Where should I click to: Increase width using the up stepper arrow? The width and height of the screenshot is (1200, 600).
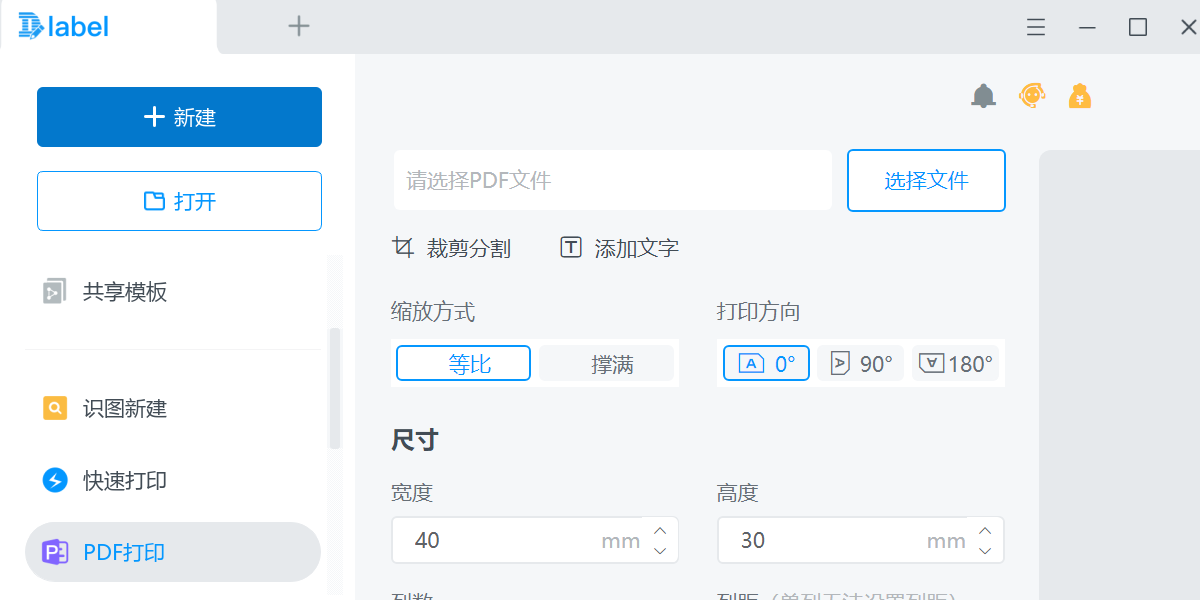coord(659,531)
